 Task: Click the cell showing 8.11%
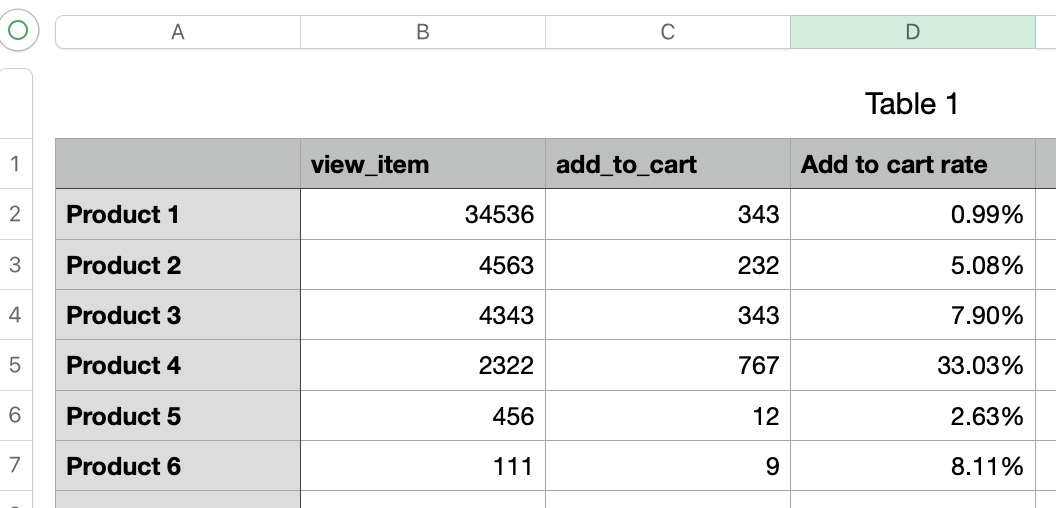tap(913, 466)
